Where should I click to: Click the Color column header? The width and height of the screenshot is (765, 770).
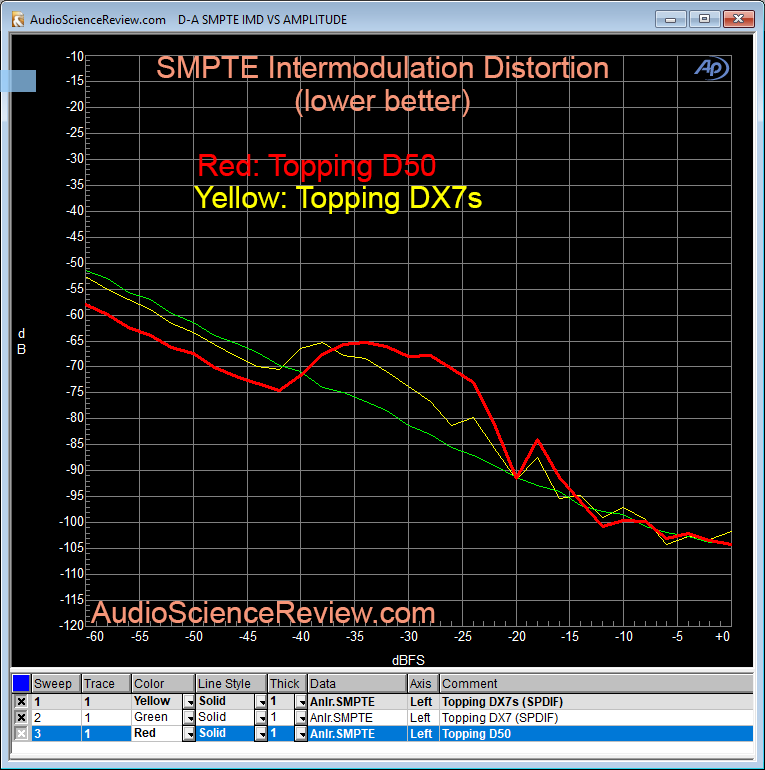163,684
